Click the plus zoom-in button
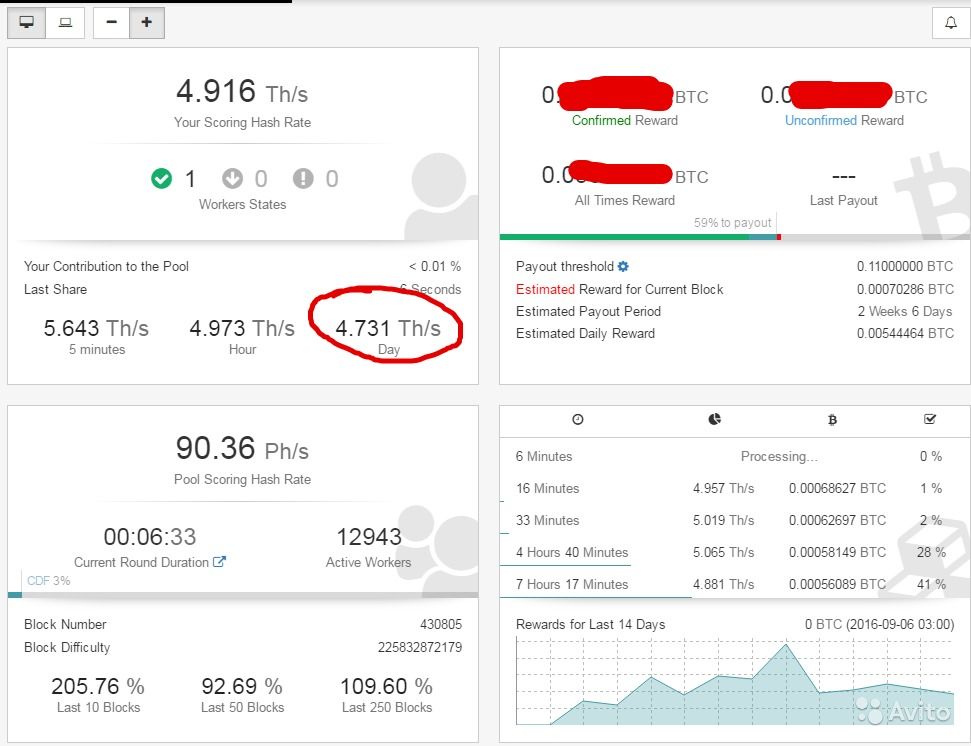 (146, 22)
